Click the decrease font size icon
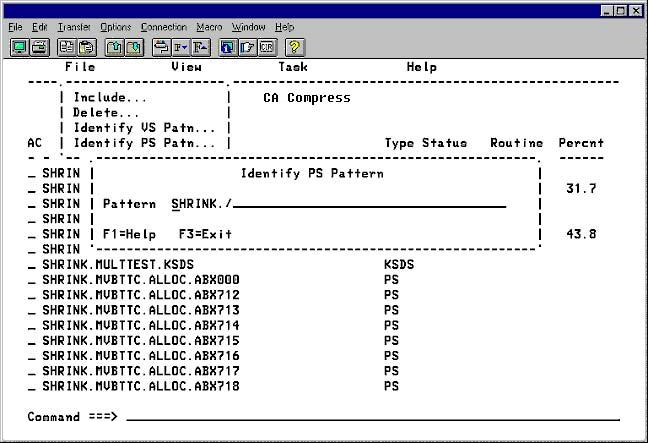Image resolution: width=648 pixels, height=443 pixels. [181, 46]
